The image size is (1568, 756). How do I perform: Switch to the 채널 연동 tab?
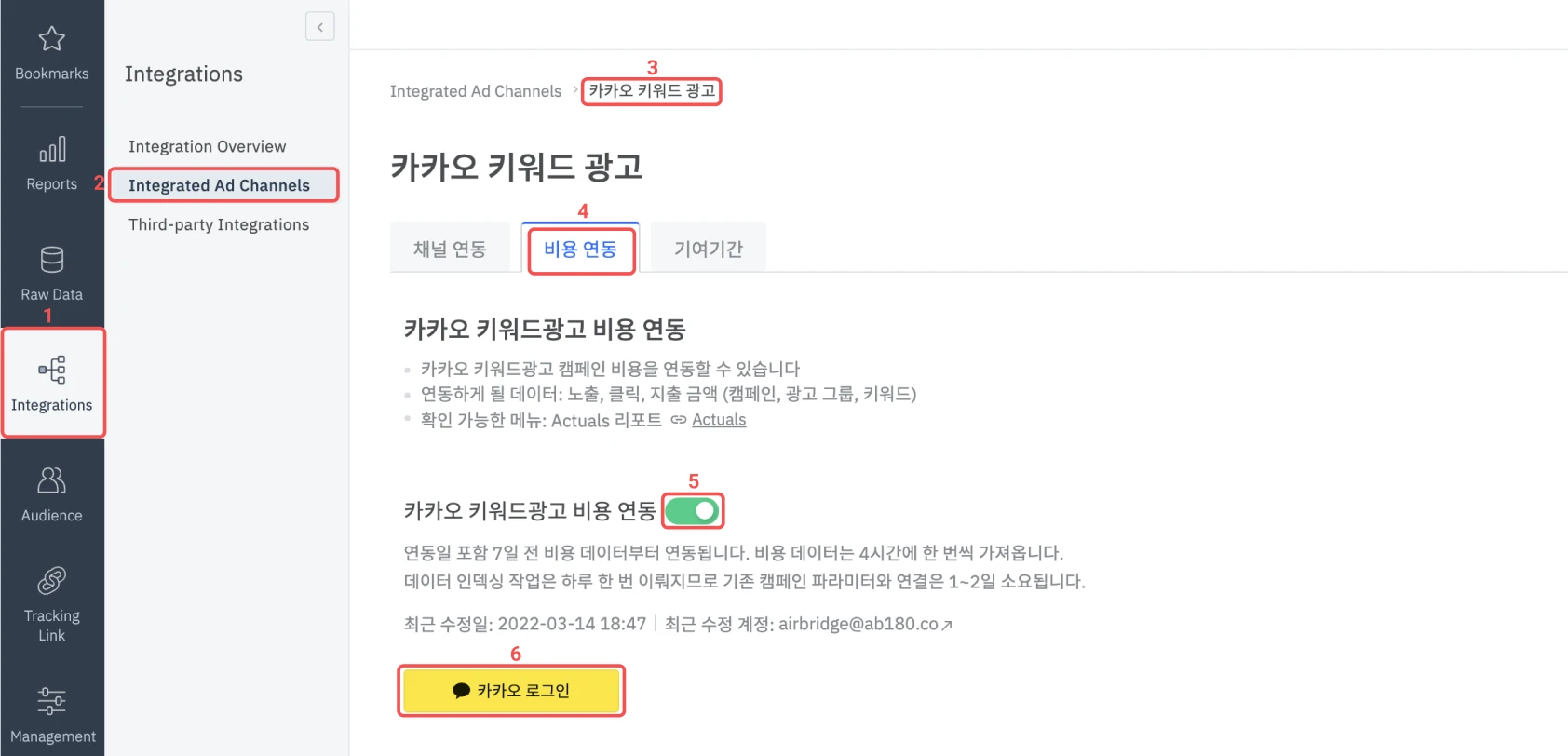(x=450, y=249)
